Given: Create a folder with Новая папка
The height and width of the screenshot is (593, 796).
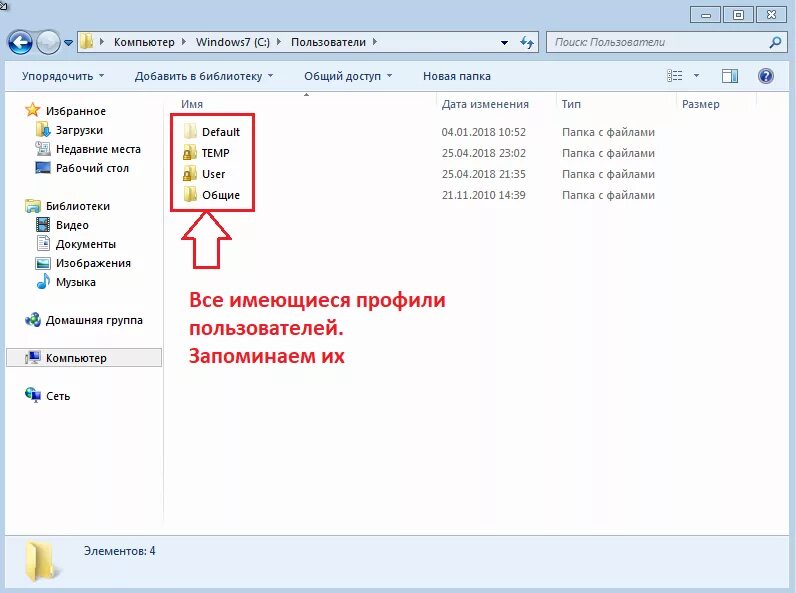Looking at the screenshot, I should 456,76.
